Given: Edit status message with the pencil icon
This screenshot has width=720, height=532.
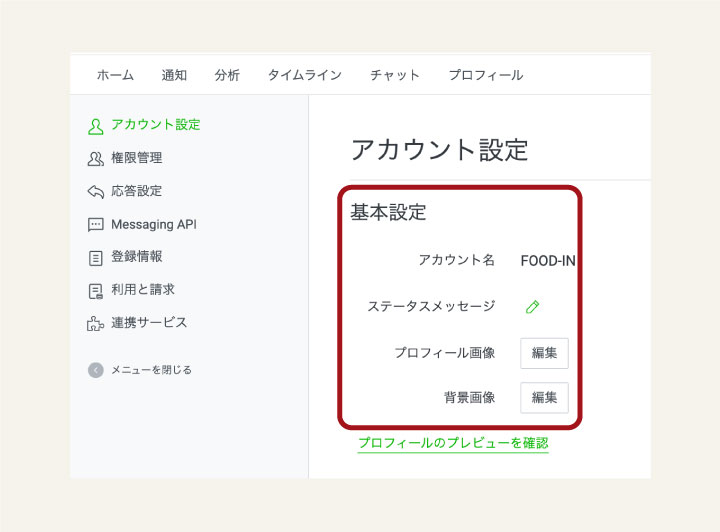Looking at the screenshot, I should [x=532, y=307].
